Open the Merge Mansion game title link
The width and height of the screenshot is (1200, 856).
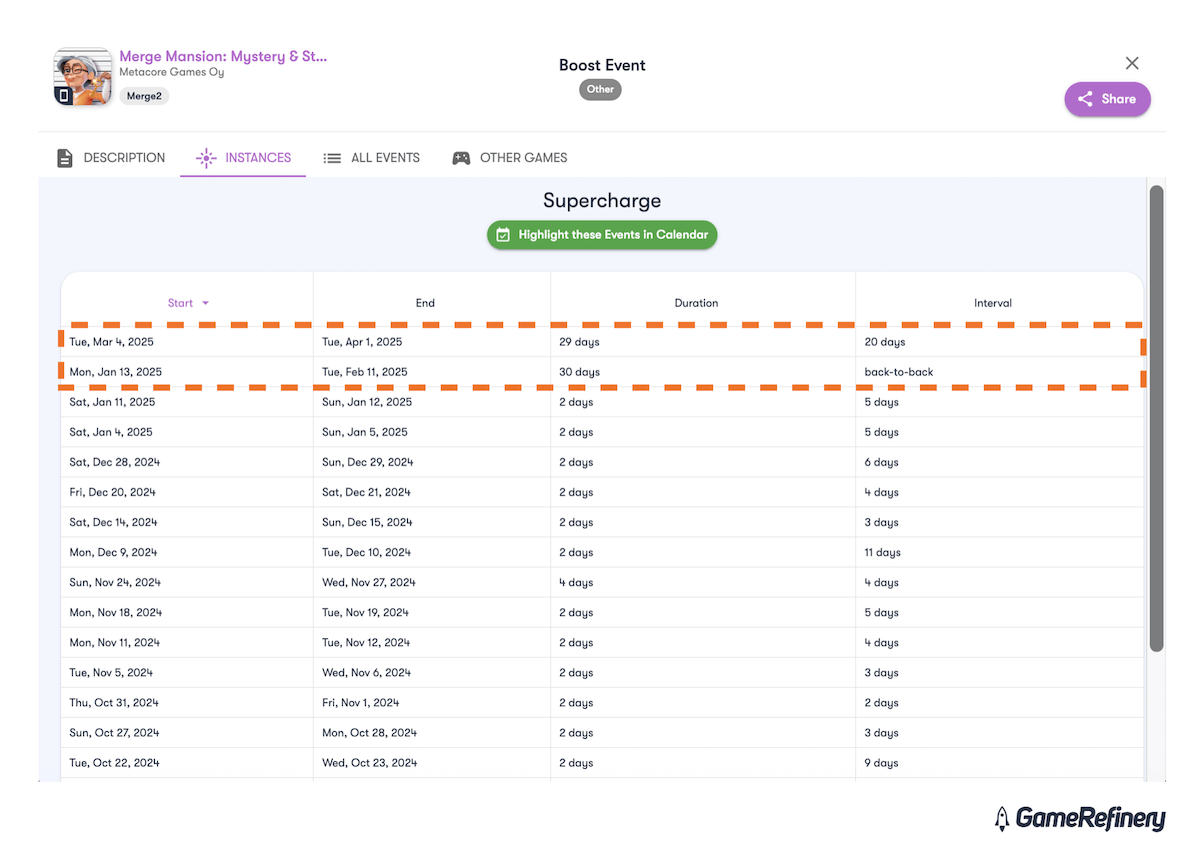coord(223,56)
